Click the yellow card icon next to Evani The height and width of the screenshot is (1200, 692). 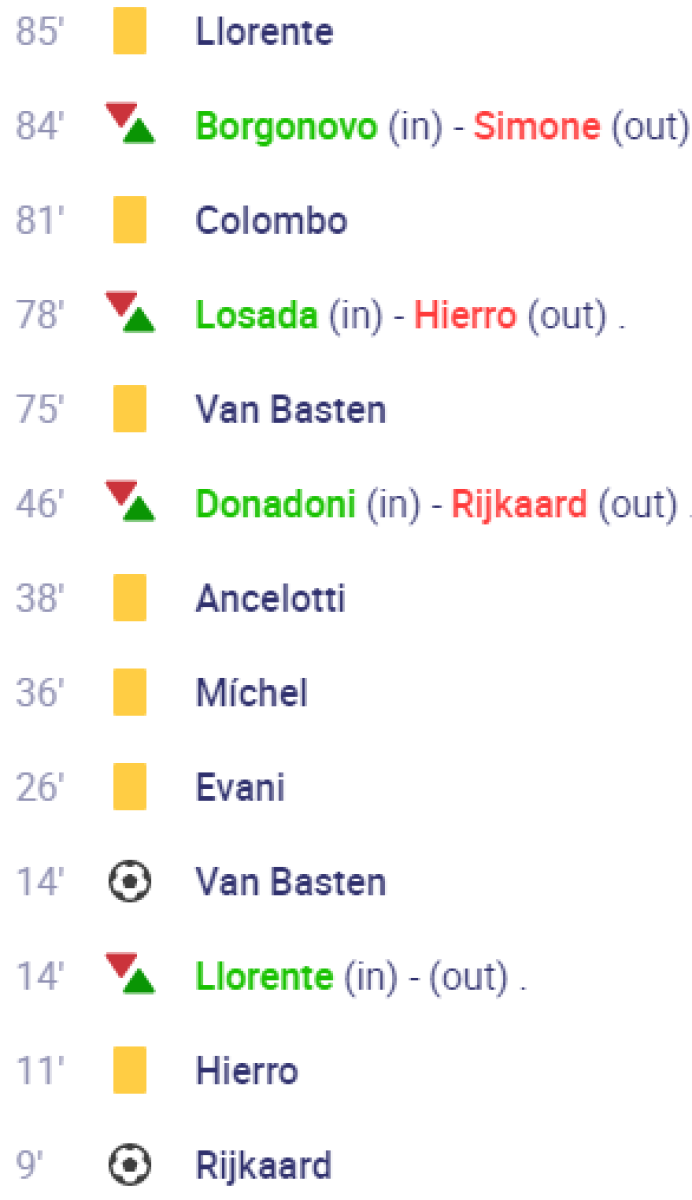[x=130, y=787]
